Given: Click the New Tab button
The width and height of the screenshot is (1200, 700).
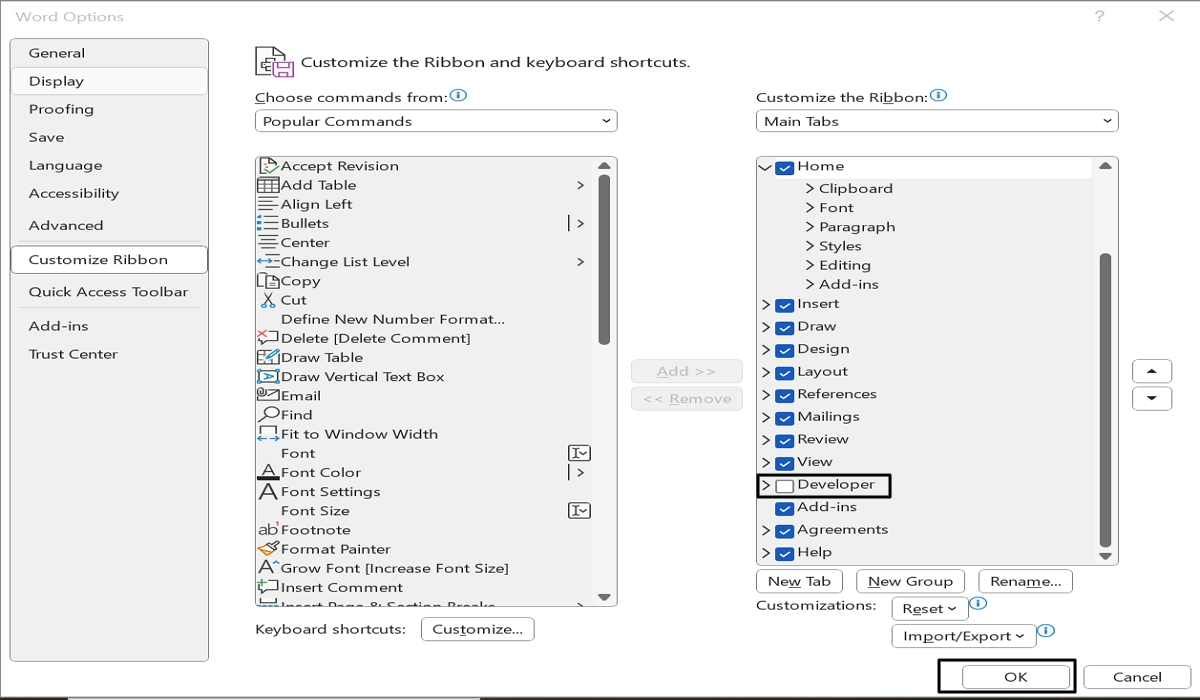Looking at the screenshot, I should tap(799, 581).
